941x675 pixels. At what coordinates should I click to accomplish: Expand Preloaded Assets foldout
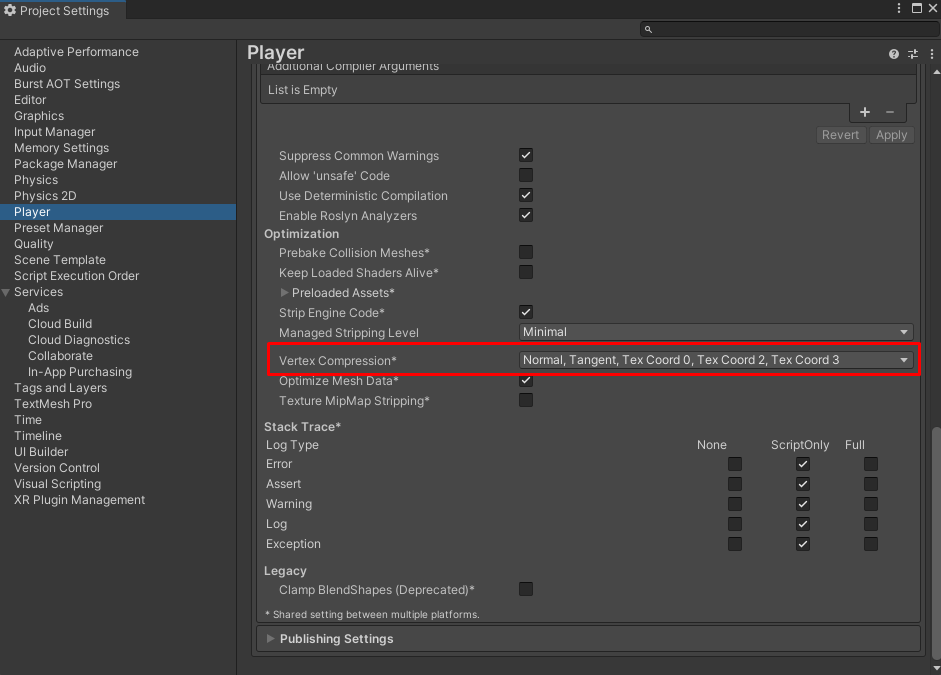pos(284,292)
